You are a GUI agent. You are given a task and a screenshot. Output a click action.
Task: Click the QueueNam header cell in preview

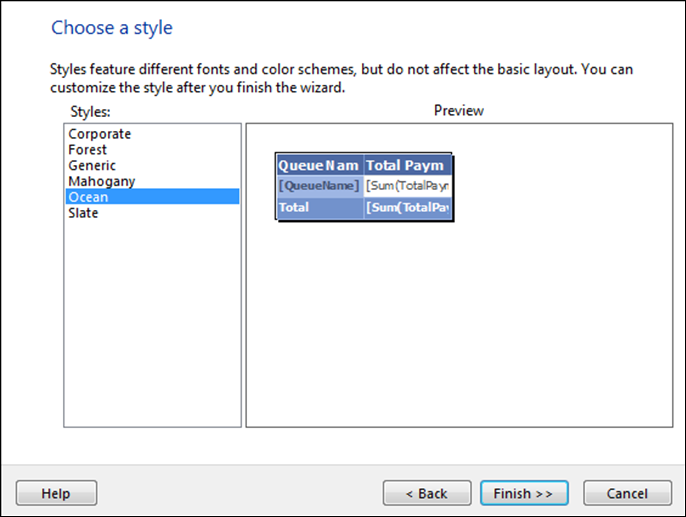[320, 165]
